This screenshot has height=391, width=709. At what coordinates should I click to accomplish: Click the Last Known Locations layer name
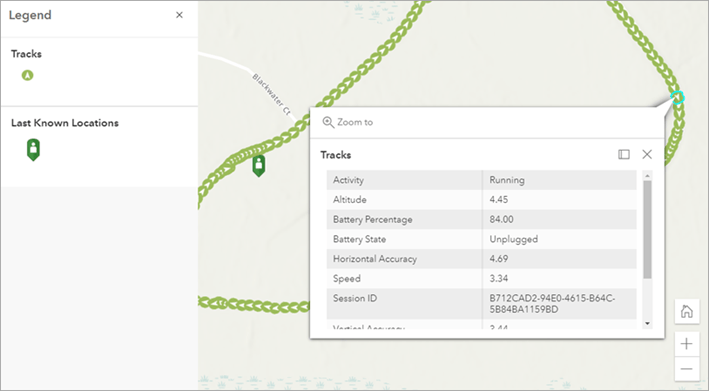pos(65,123)
